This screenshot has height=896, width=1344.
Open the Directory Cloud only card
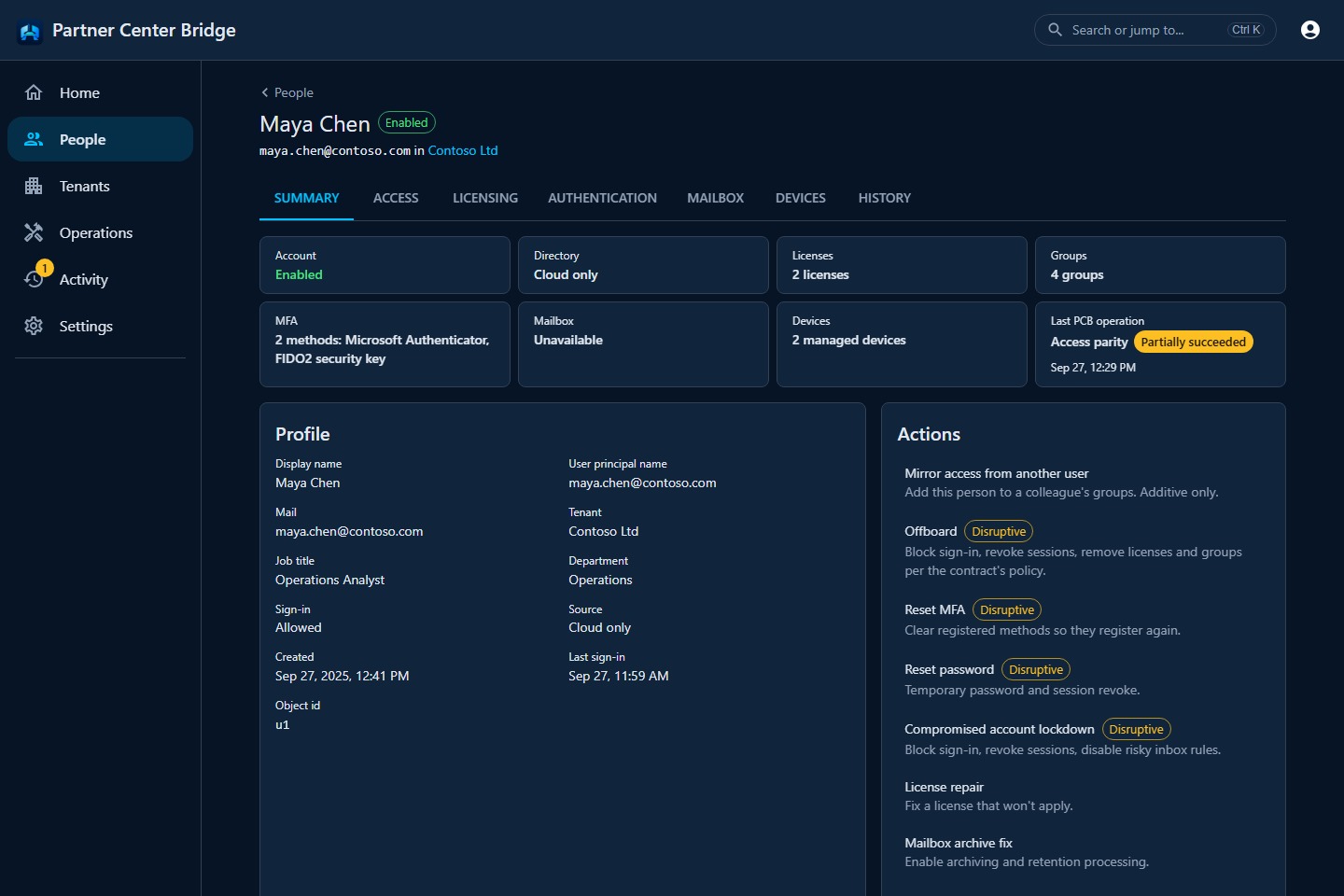point(643,265)
